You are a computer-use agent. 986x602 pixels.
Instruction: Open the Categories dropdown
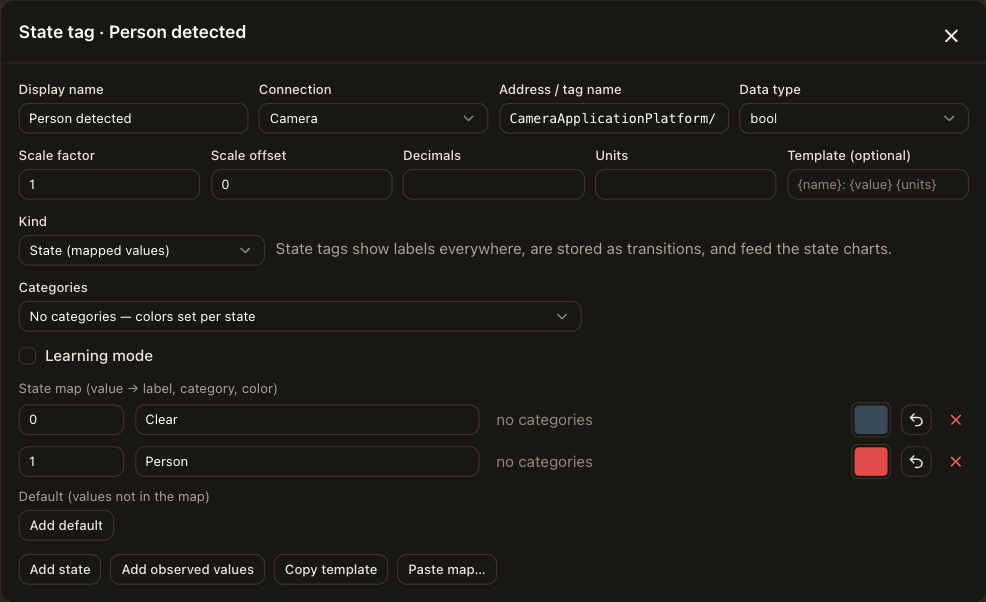(x=300, y=316)
